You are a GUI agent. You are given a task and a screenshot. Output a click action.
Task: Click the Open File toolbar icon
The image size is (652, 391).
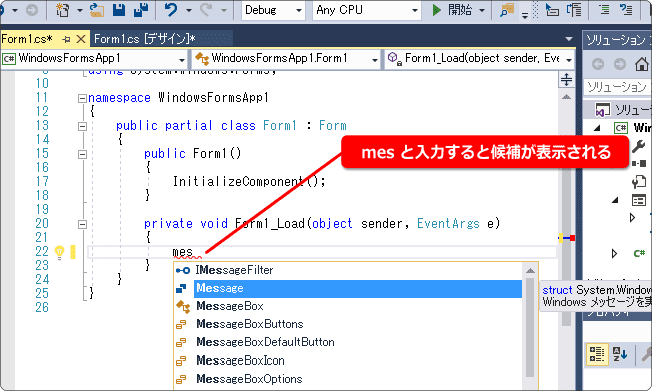tap(97, 10)
